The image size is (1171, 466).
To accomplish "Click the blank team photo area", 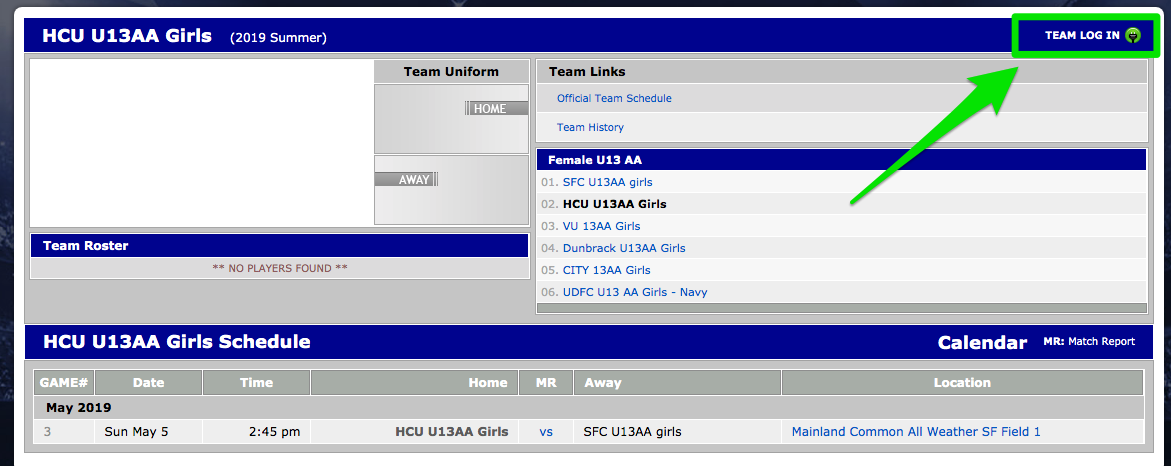I will pyautogui.click(x=202, y=143).
